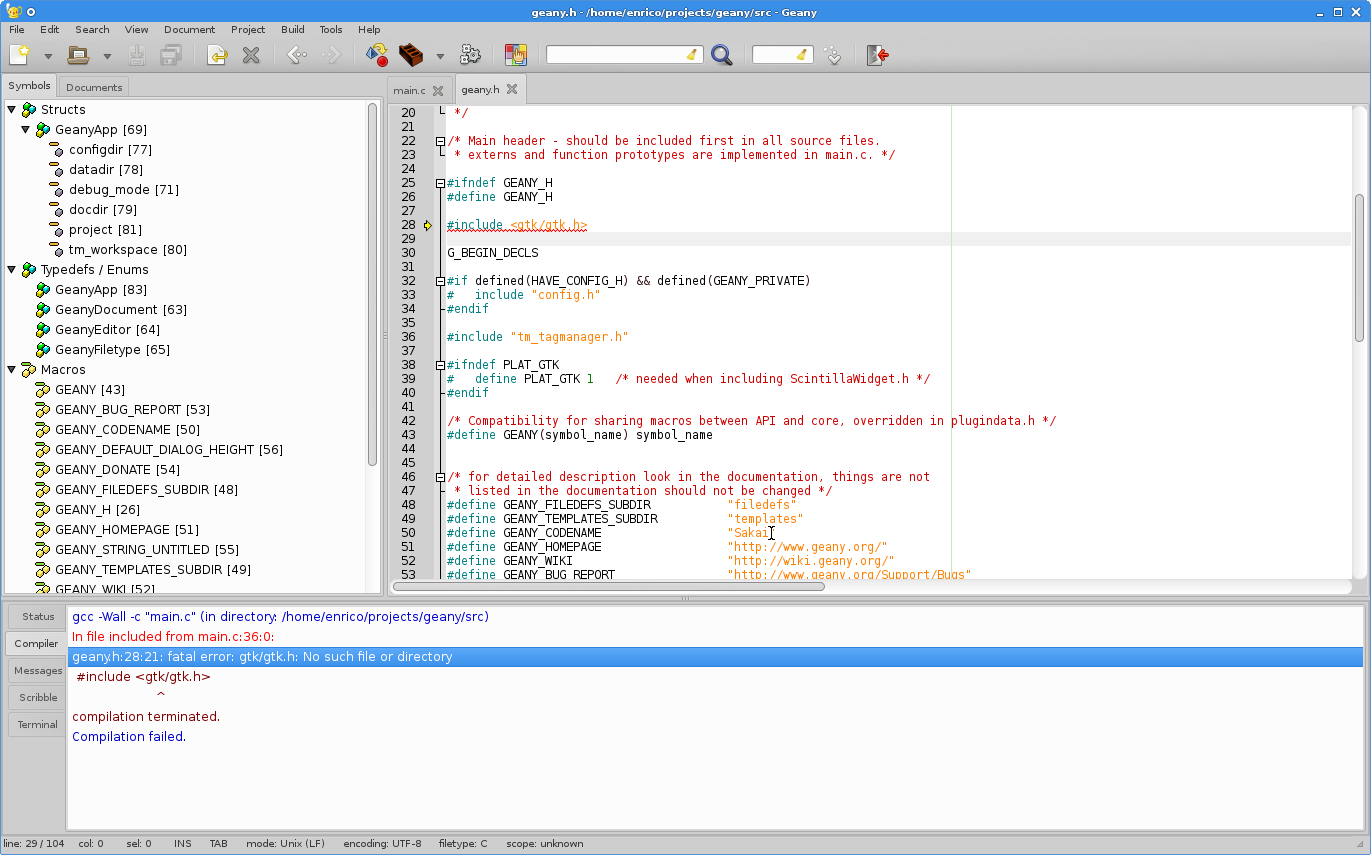This screenshot has height=855, width=1371.
Task: Click the editor horizontal scrollbar thumb
Action: coord(608,586)
